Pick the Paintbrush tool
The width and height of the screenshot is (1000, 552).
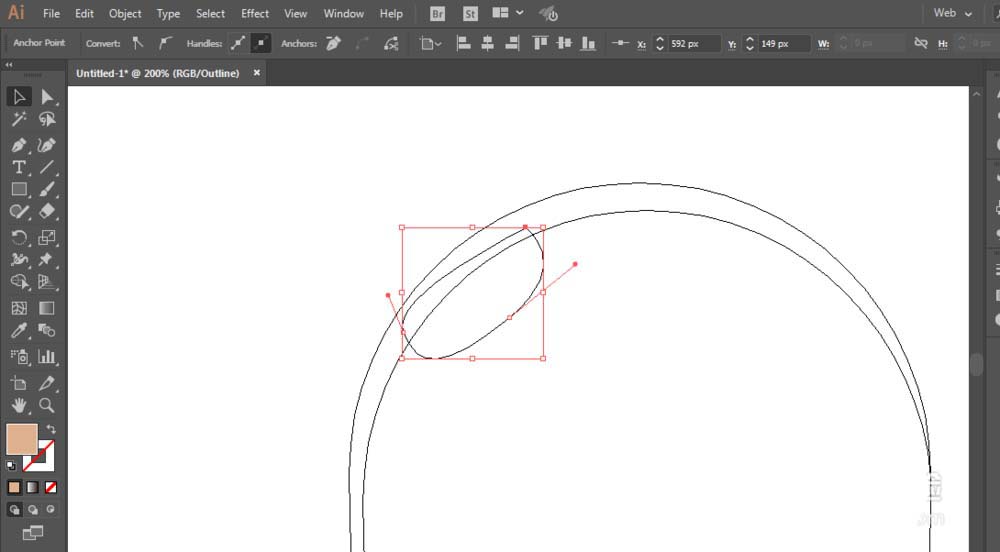click(x=47, y=189)
